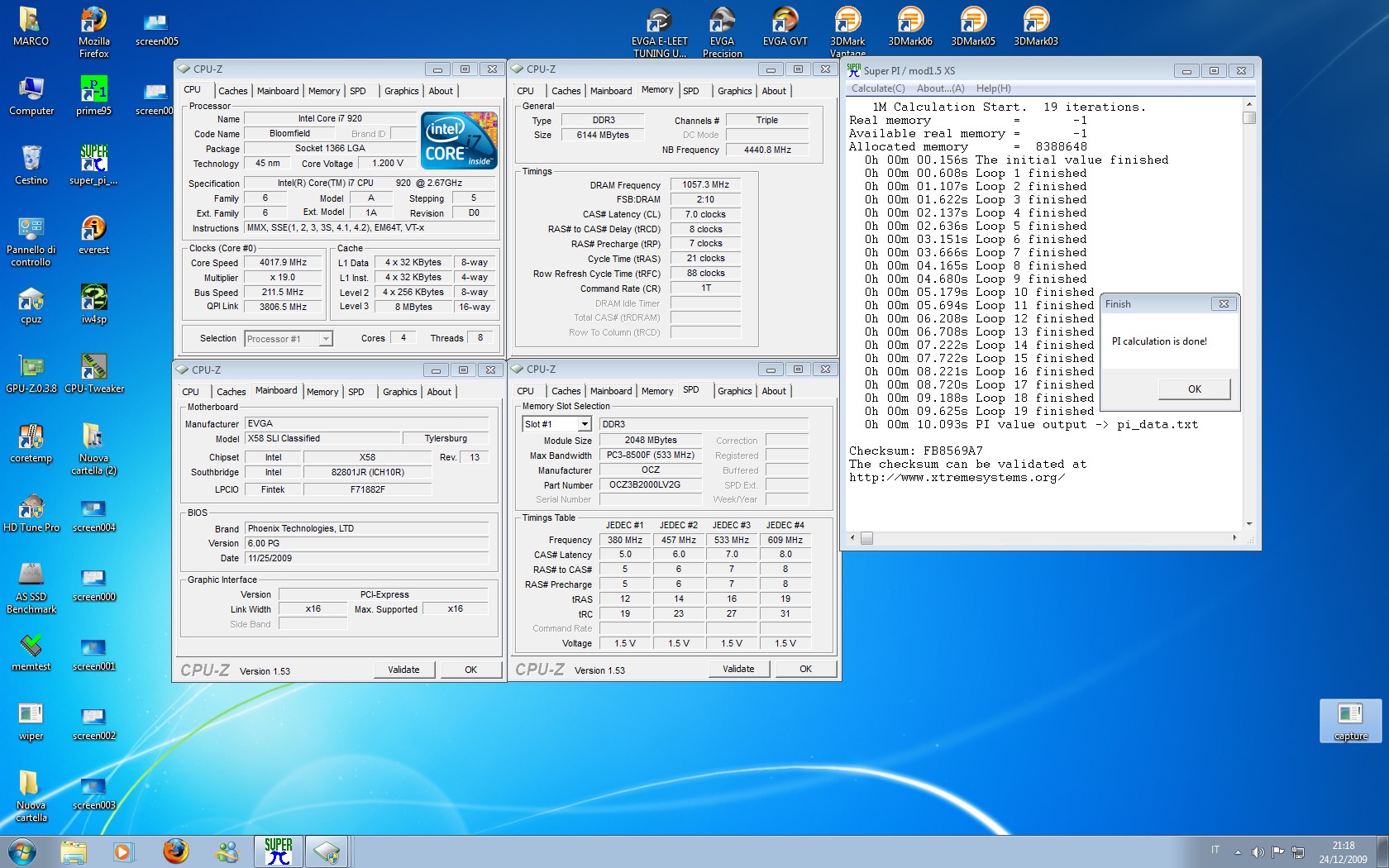Click OK in Mainboard CPU-Z window
The height and width of the screenshot is (868, 1389).
click(x=470, y=670)
